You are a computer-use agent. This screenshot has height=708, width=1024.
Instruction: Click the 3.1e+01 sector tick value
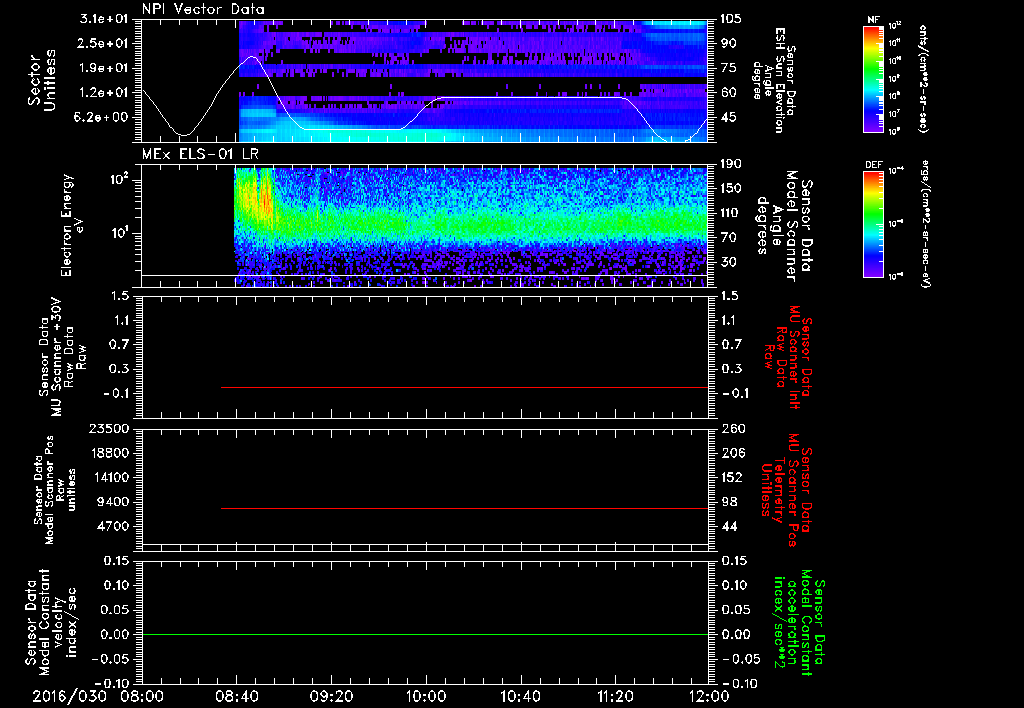click(x=104, y=19)
